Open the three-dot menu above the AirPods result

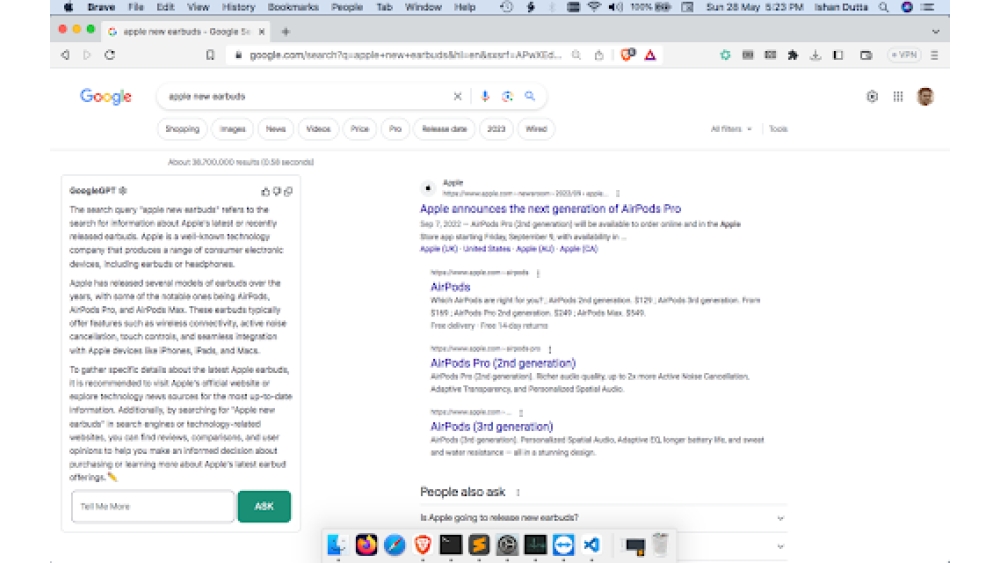pyautogui.click(x=538, y=273)
